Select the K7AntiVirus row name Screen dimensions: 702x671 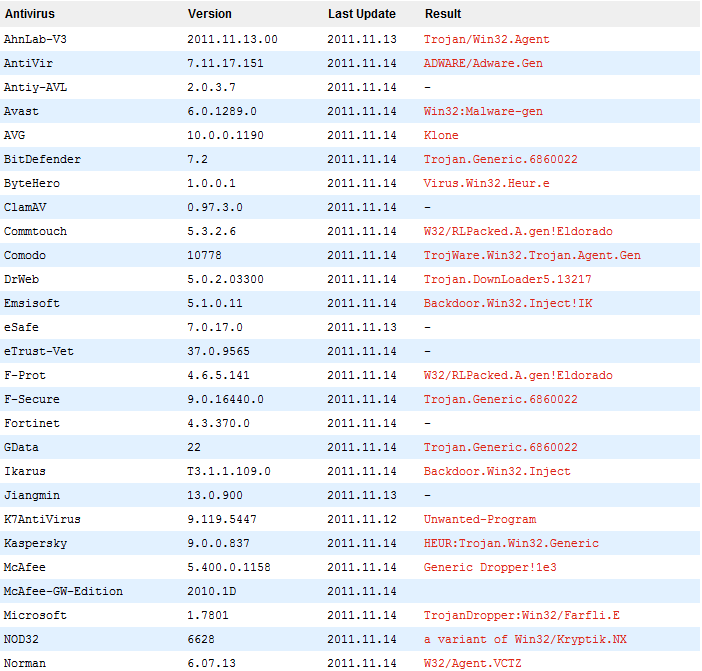point(42,520)
